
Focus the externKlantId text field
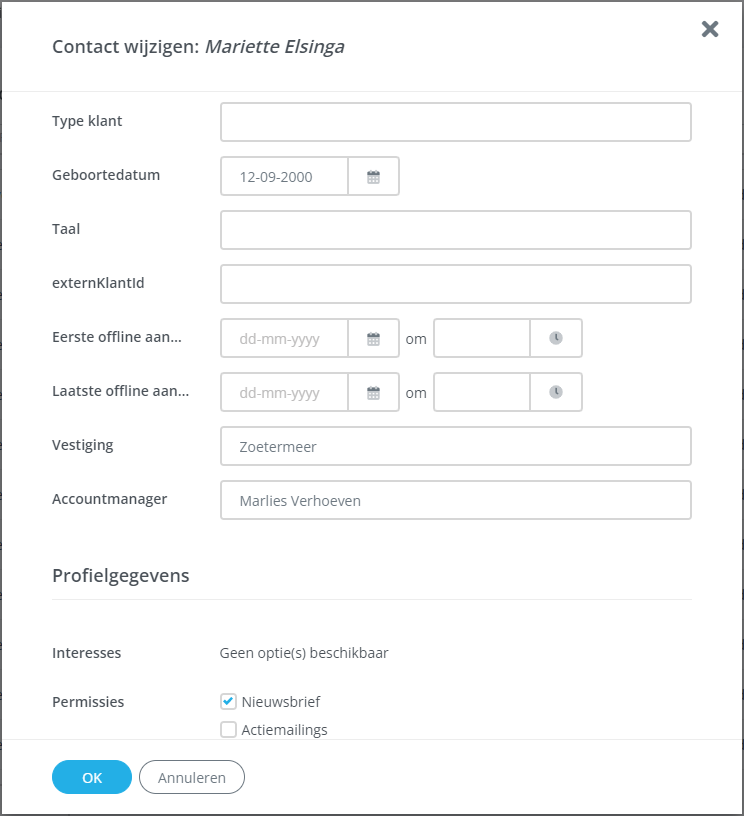[455, 284]
